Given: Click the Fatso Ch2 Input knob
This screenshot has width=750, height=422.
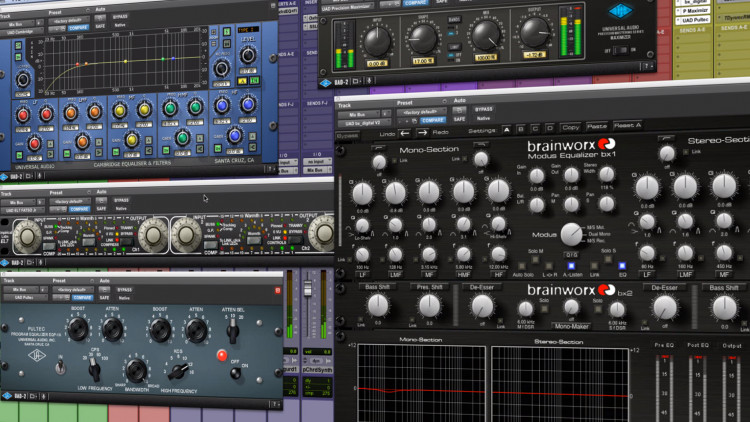Looking at the screenshot, I should (186, 235).
